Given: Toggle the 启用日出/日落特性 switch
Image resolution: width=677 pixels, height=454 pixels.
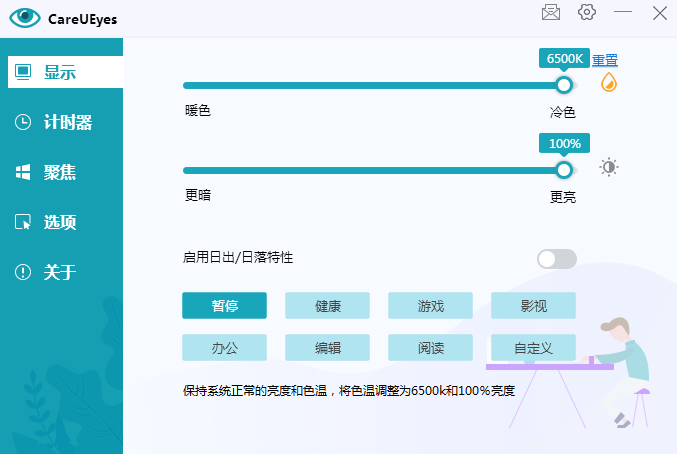Looking at the screenshot, I should click(x=557, y=259).
